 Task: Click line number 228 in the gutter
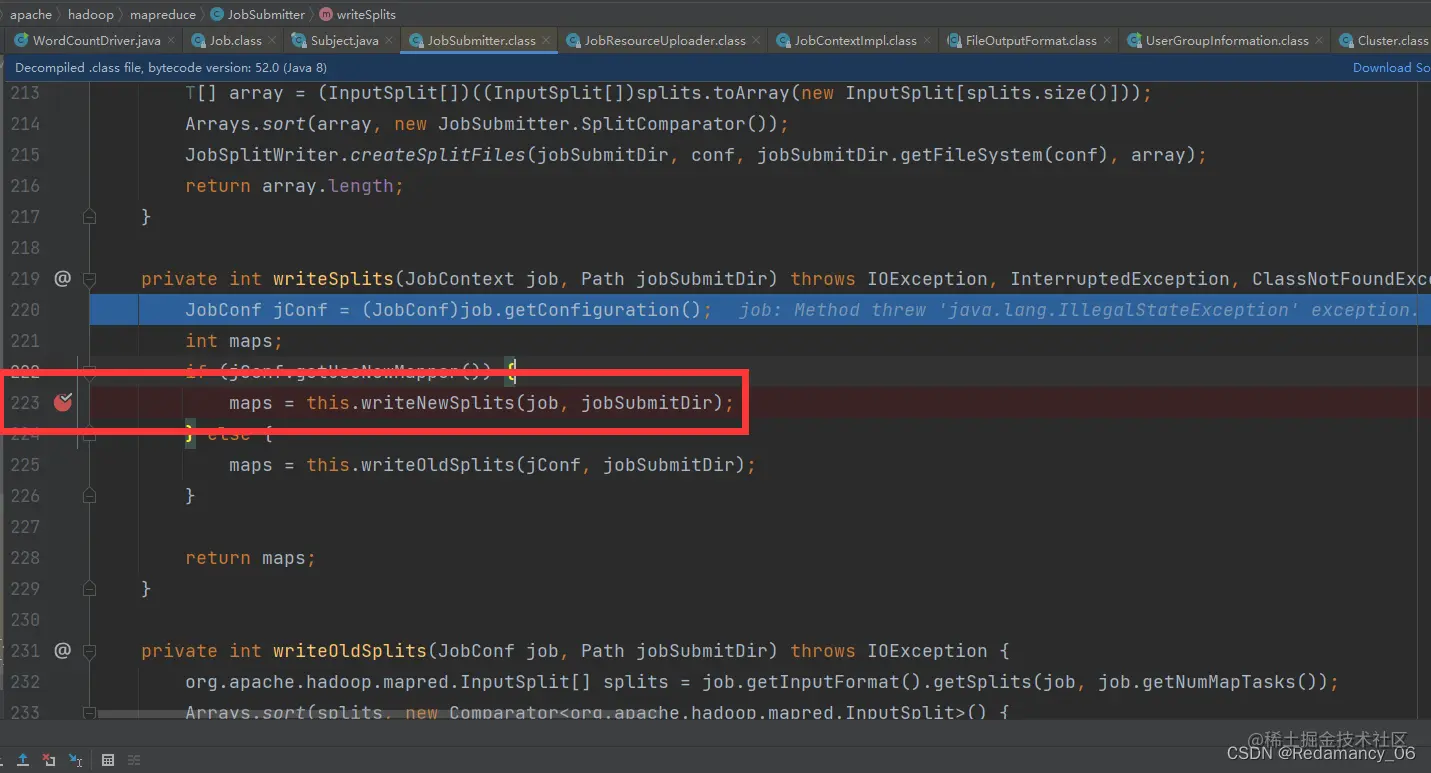point(25,558)
